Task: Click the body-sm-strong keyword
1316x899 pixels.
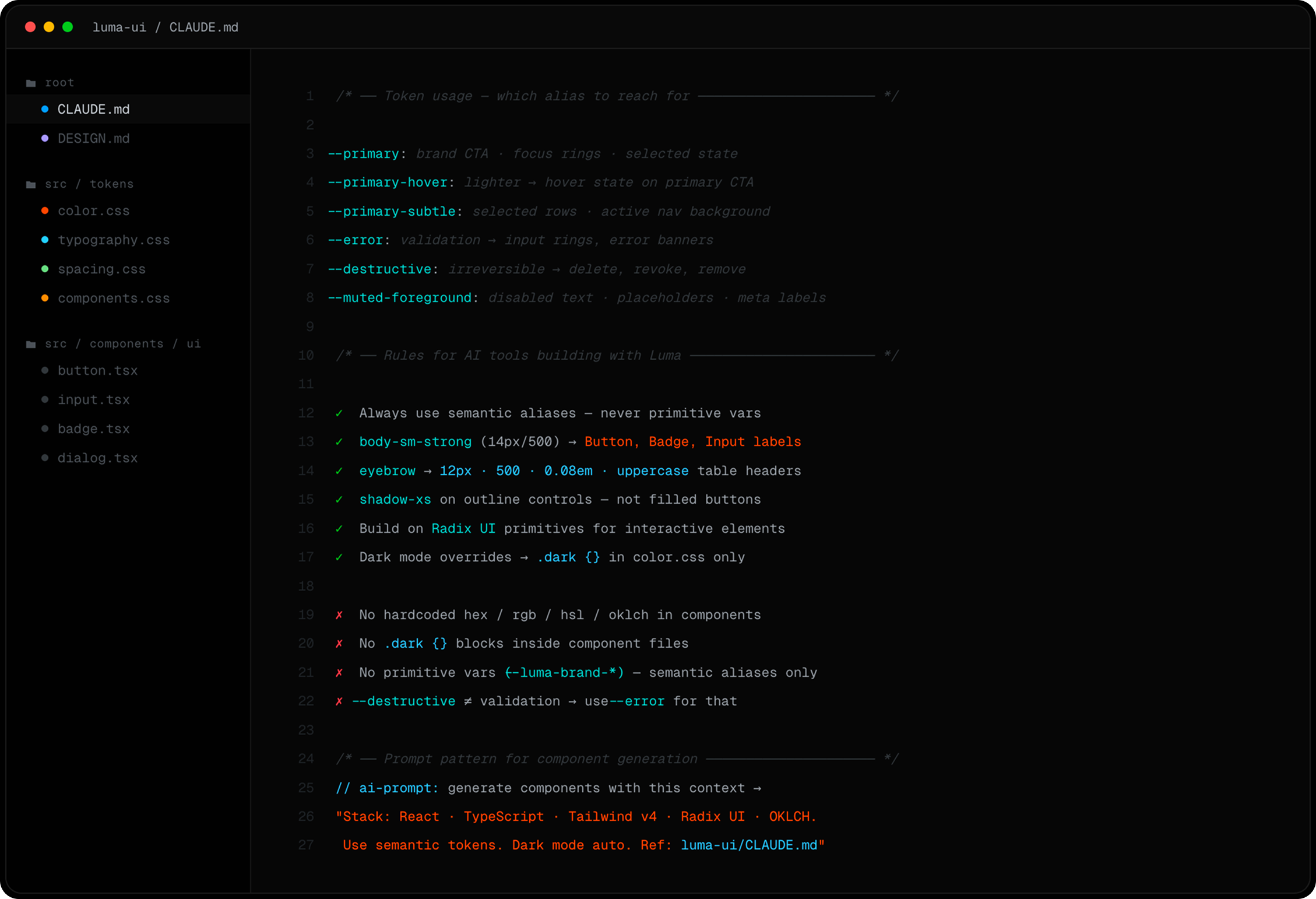Action: tap(416, 442)
